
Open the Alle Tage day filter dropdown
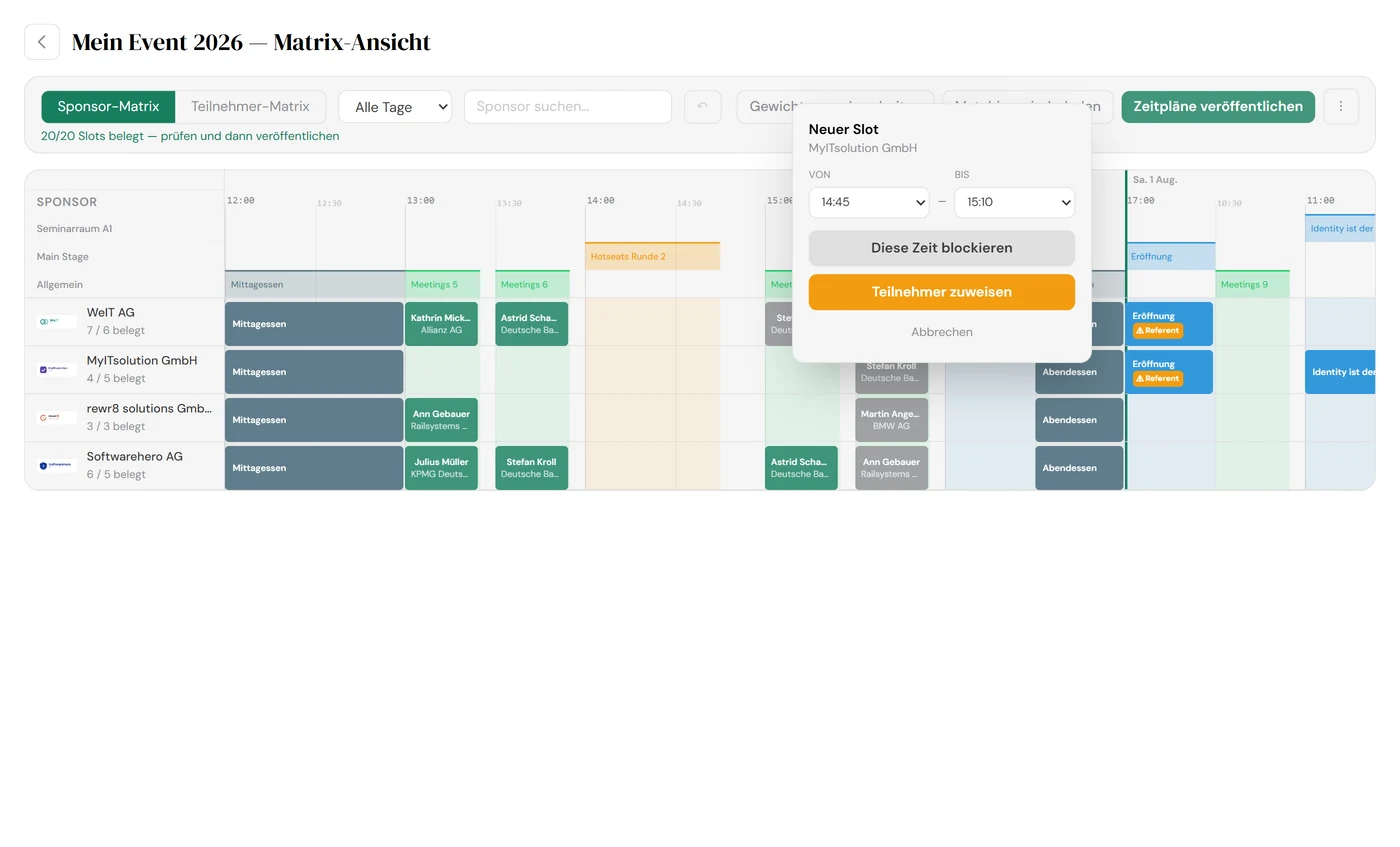(395, 107)
